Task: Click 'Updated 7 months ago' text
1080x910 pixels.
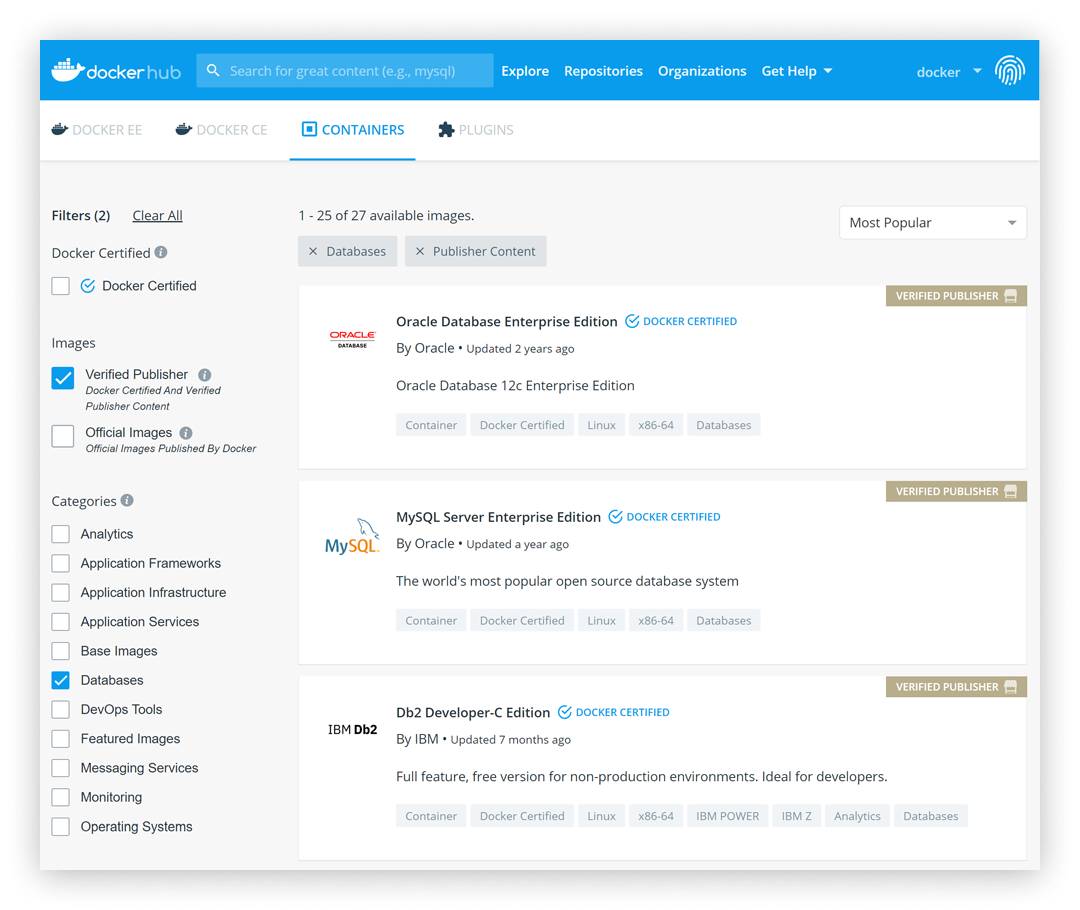Action: pyautogui.click(x=510, y=740)
